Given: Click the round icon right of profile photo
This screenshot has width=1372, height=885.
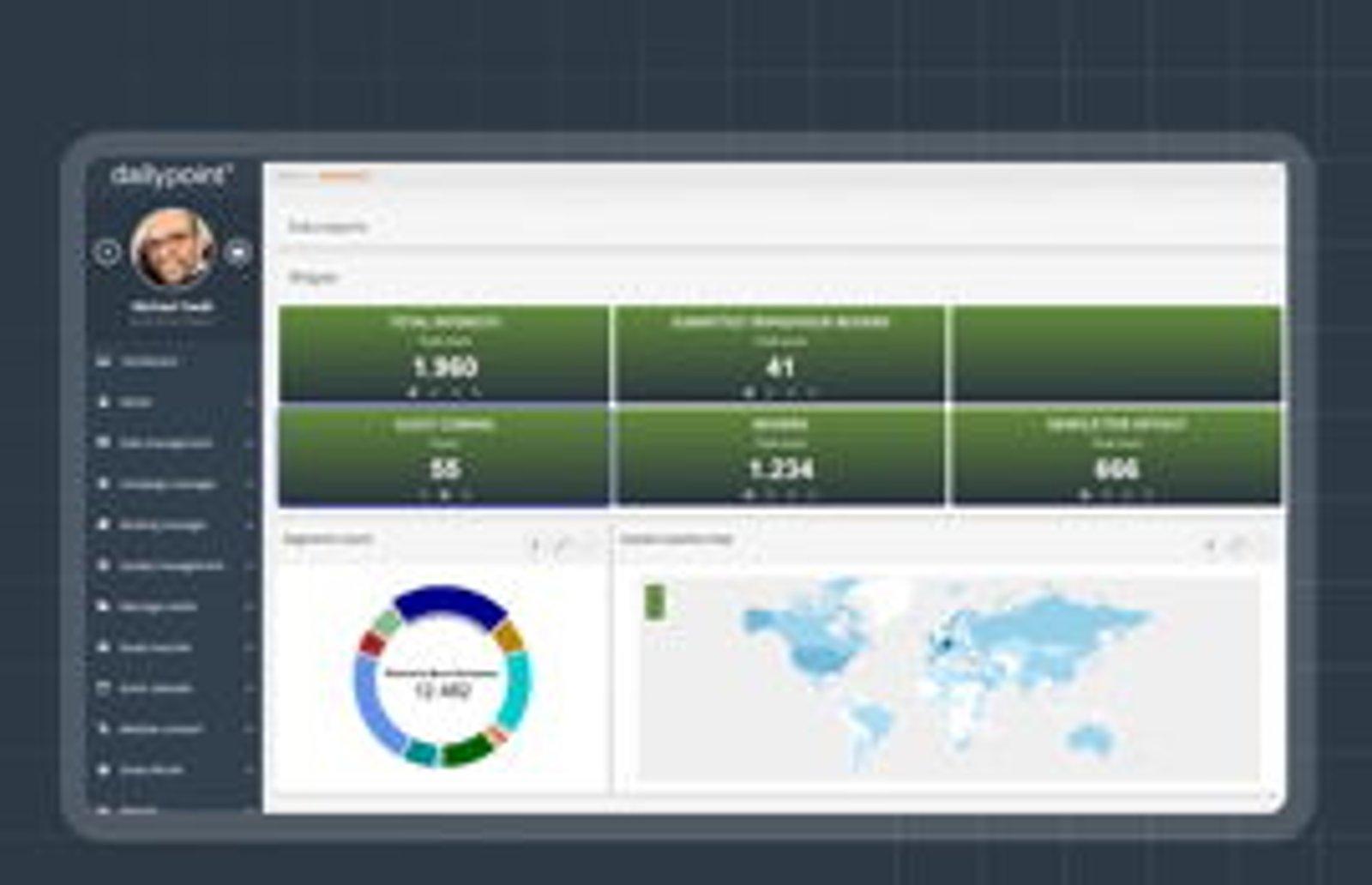Looking at the screenshot, I should tap(238, 252).
